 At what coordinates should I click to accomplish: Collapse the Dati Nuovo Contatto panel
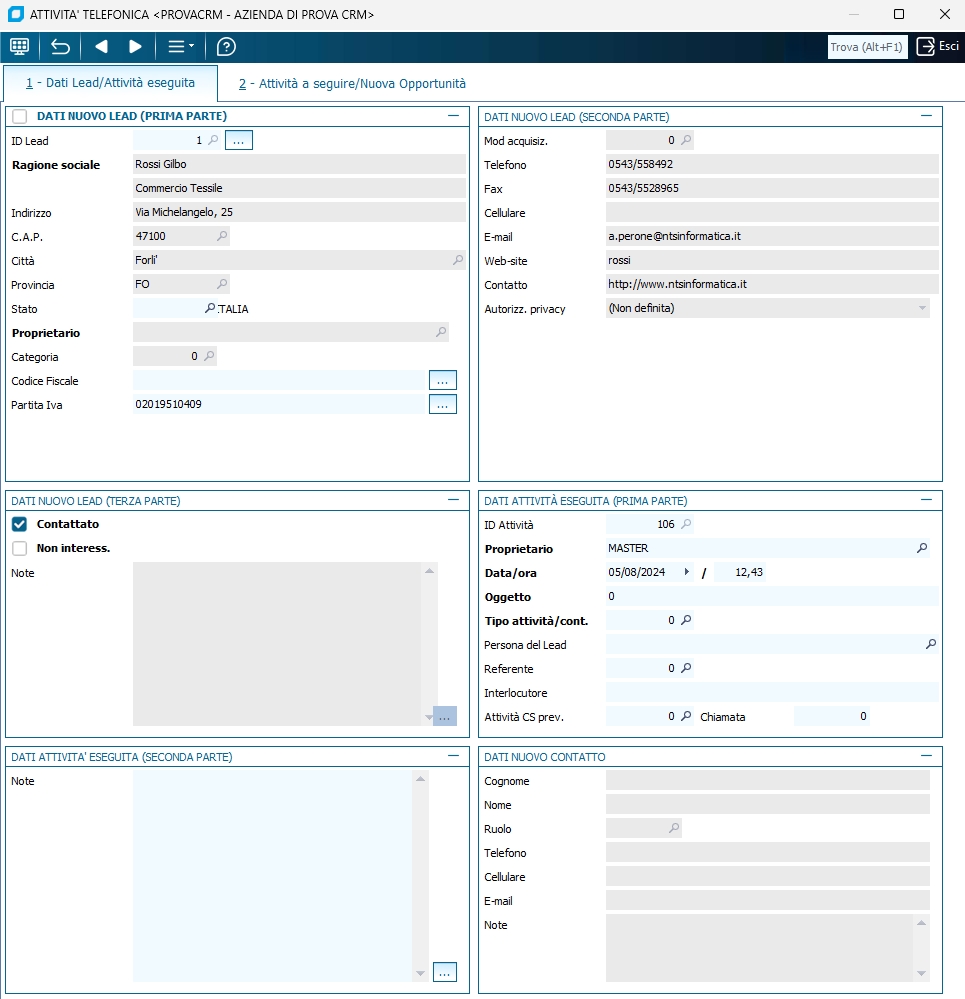click(x=926, y=756)
